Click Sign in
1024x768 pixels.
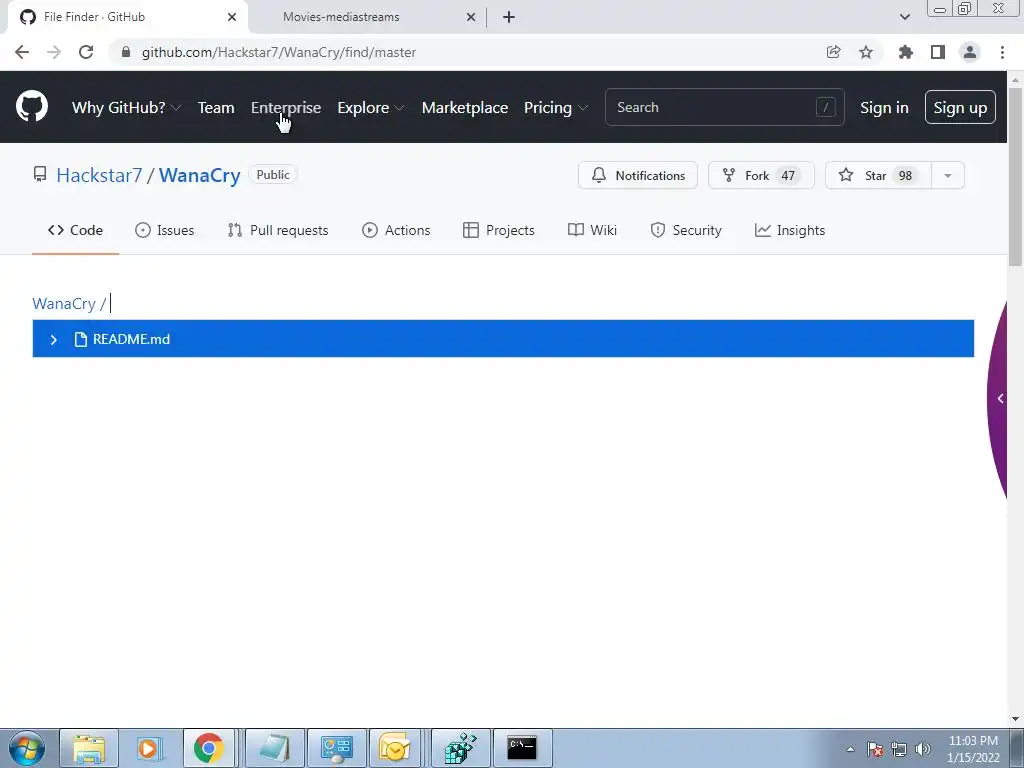884,108
